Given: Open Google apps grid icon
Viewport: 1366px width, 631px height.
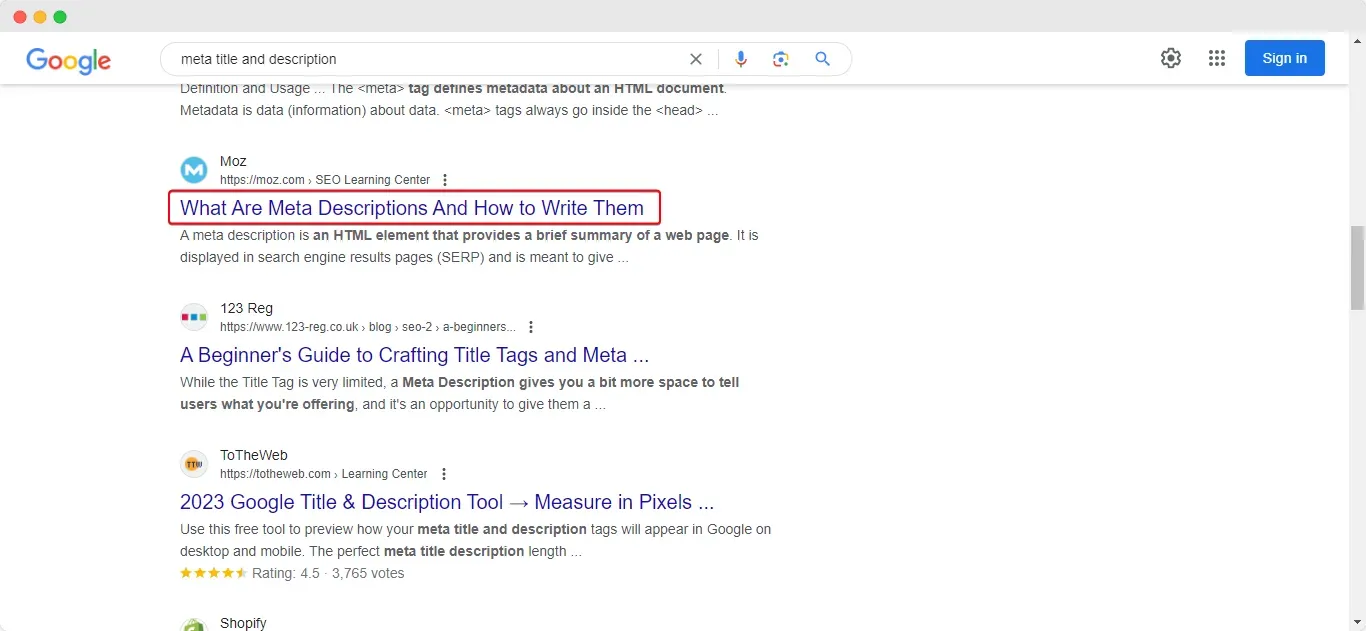Looking at the screenshot, I should click(x=1217, y=58).
